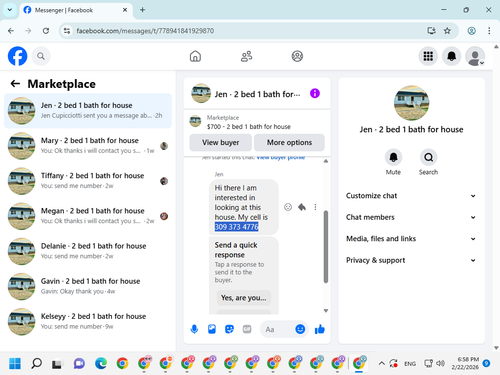Choose a GIF icon
This screenshot has height=375, width=500.
pos(247,329)
